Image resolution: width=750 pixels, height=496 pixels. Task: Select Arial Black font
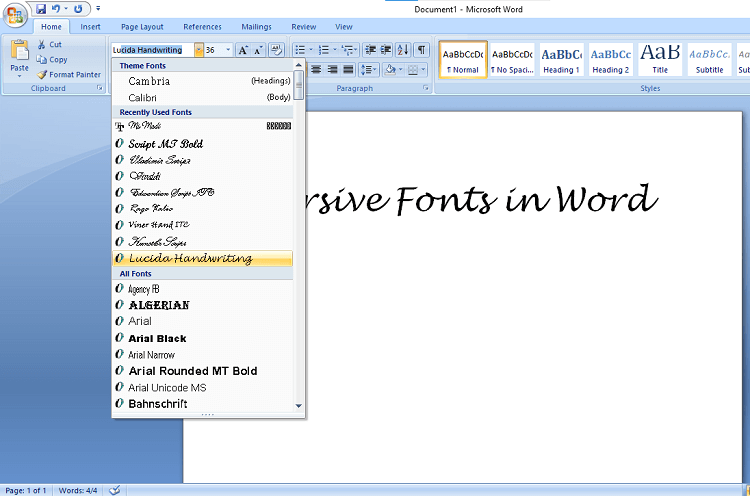pos(203,338)
